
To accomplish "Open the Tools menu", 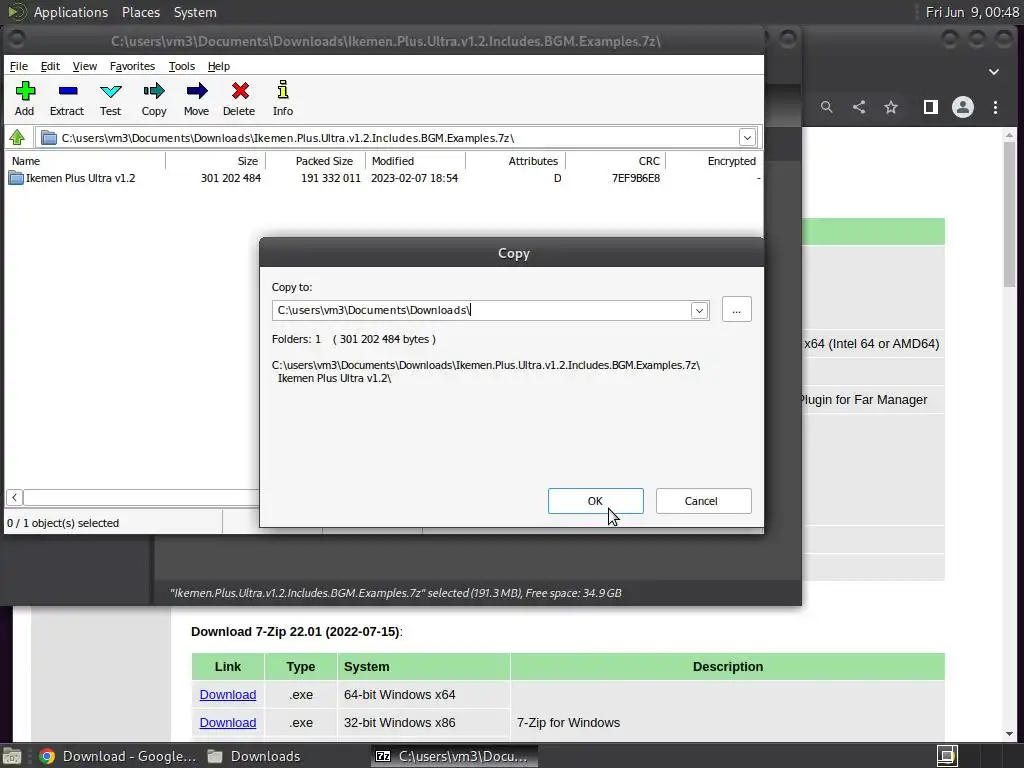I will click(182, 66).
